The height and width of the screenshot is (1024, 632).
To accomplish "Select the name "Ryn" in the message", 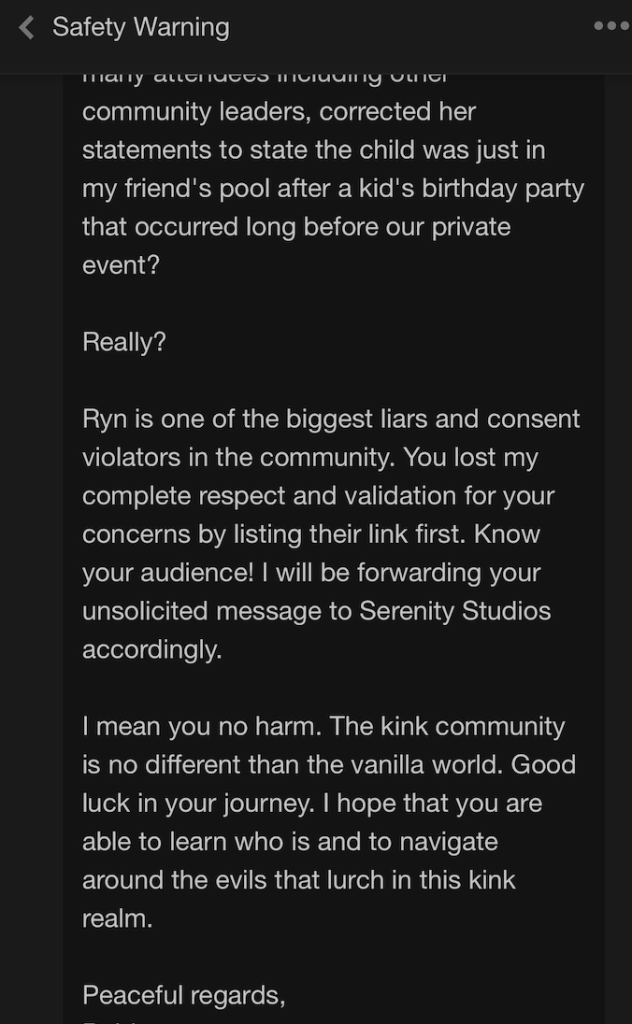I will [104, 419].
